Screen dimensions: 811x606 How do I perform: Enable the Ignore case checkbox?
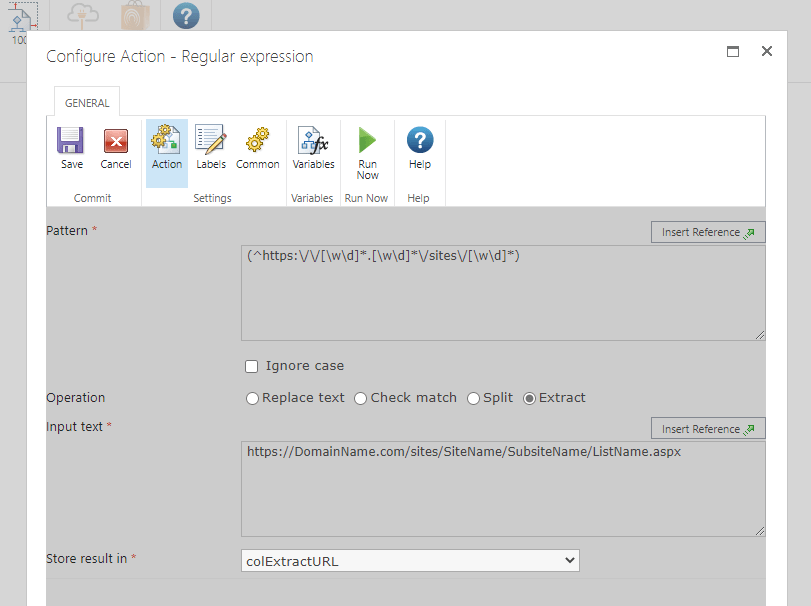252,366
